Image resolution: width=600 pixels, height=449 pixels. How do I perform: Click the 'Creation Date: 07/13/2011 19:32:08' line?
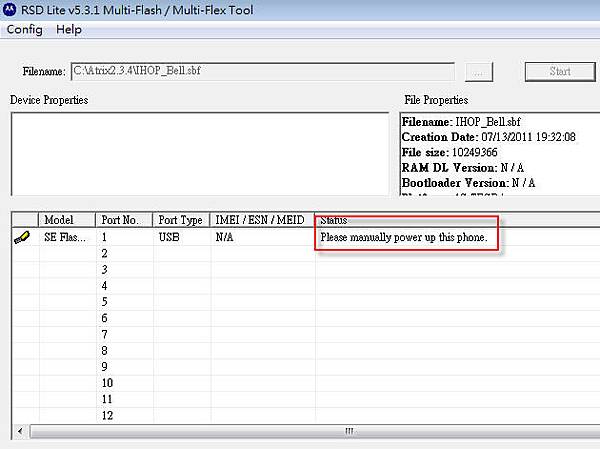(489, 137)
